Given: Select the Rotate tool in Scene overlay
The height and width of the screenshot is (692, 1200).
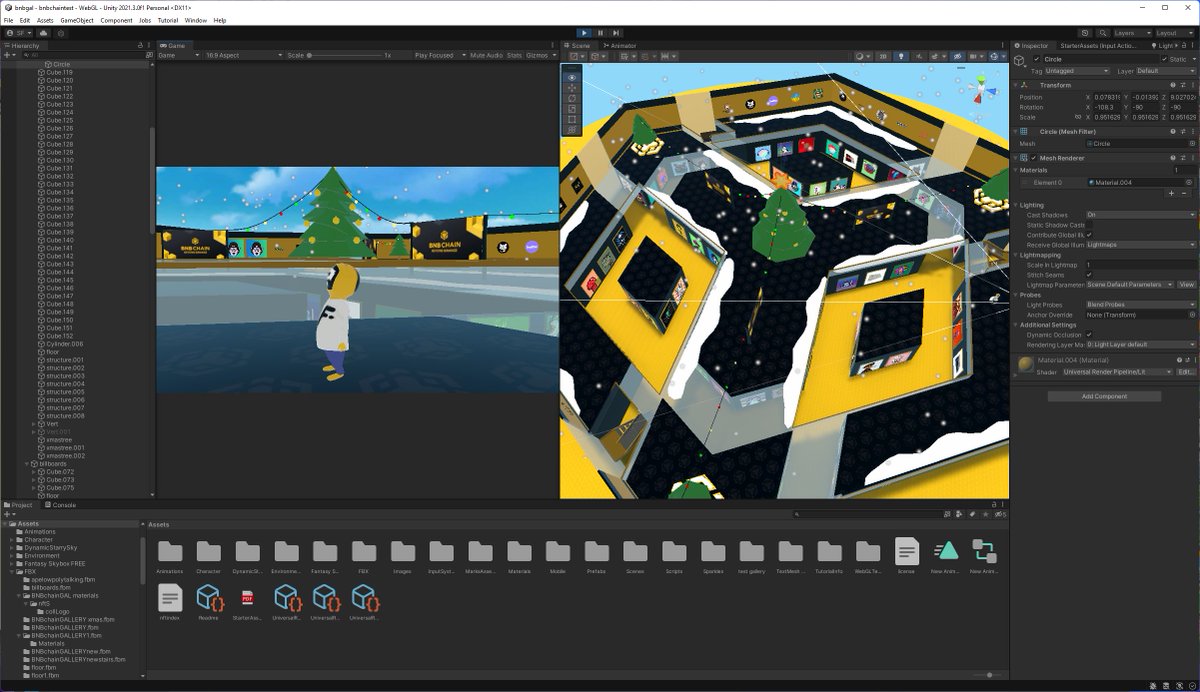Looking at the screenshot, I should click(572, 98).
